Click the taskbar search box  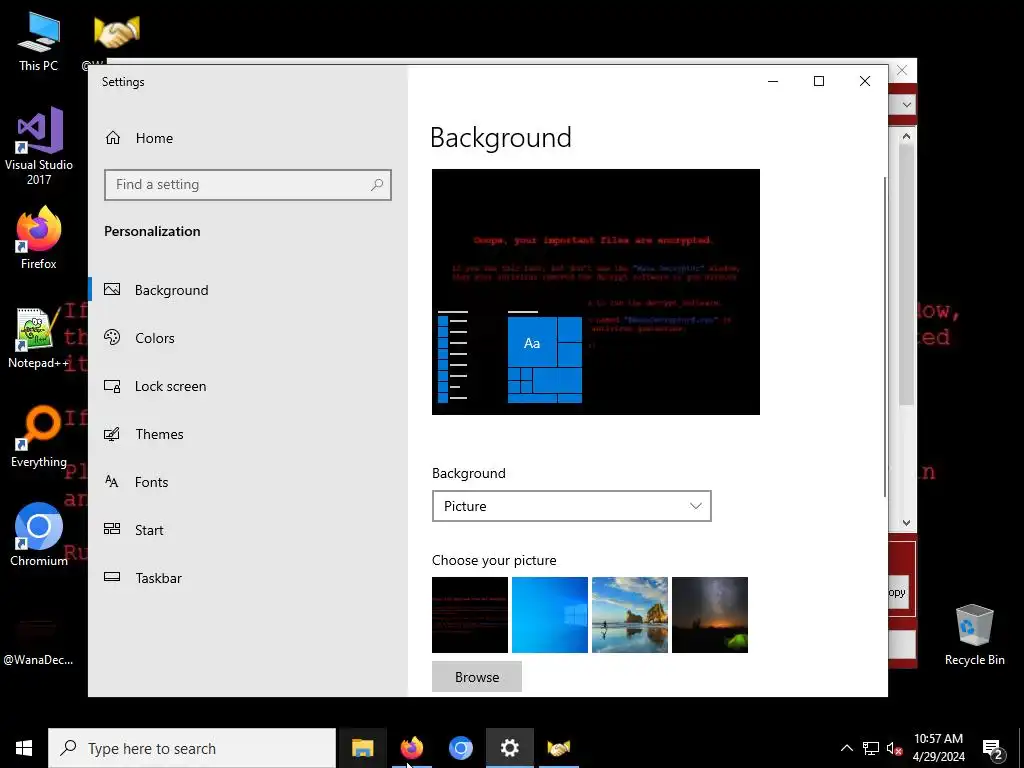coord(192,748)
